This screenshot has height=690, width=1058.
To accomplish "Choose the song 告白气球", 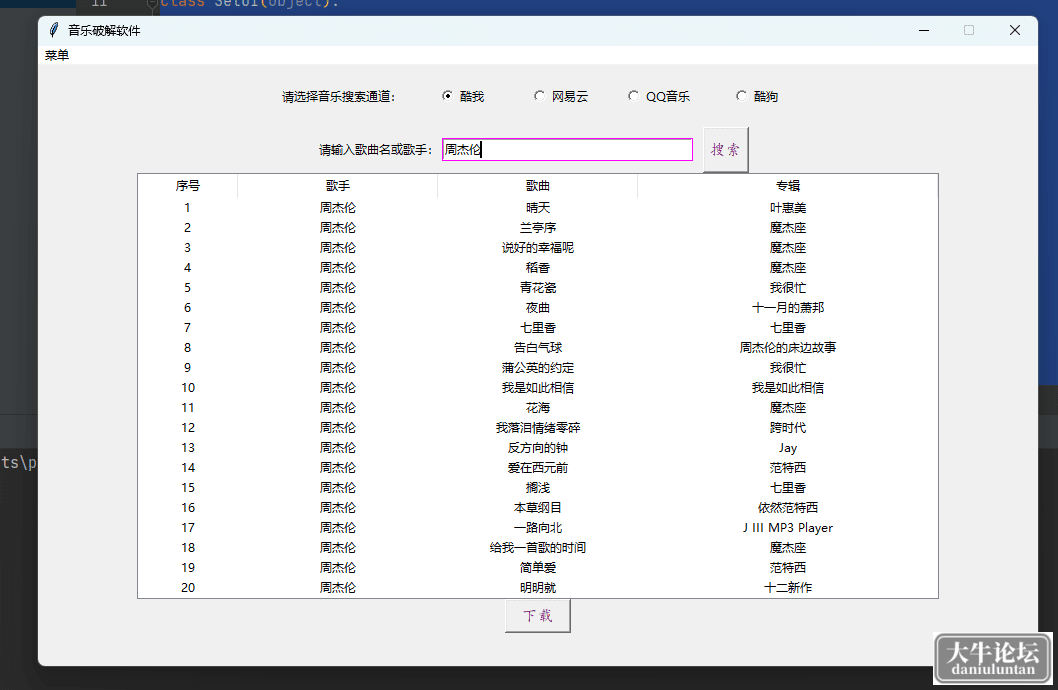I will point(538,348).
